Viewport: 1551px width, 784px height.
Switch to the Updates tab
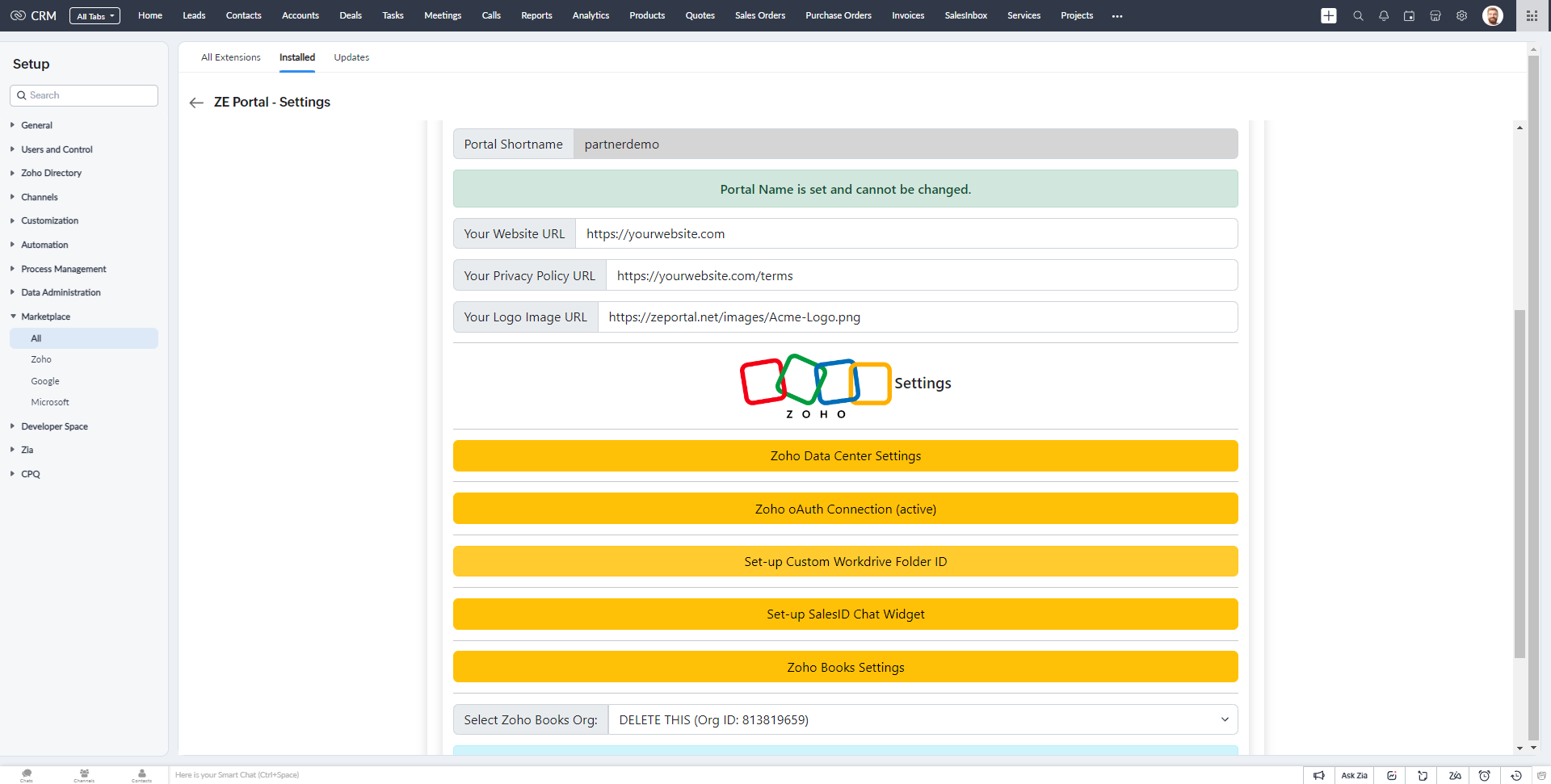click(351, 57)
